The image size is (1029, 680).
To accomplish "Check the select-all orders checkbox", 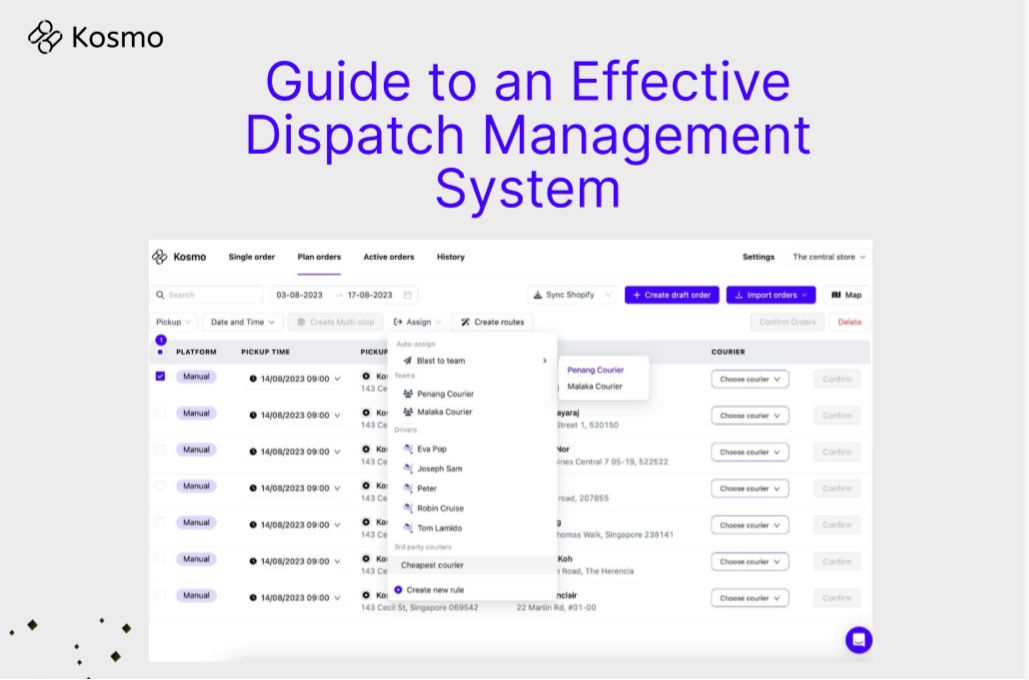I will click(161, 351).
